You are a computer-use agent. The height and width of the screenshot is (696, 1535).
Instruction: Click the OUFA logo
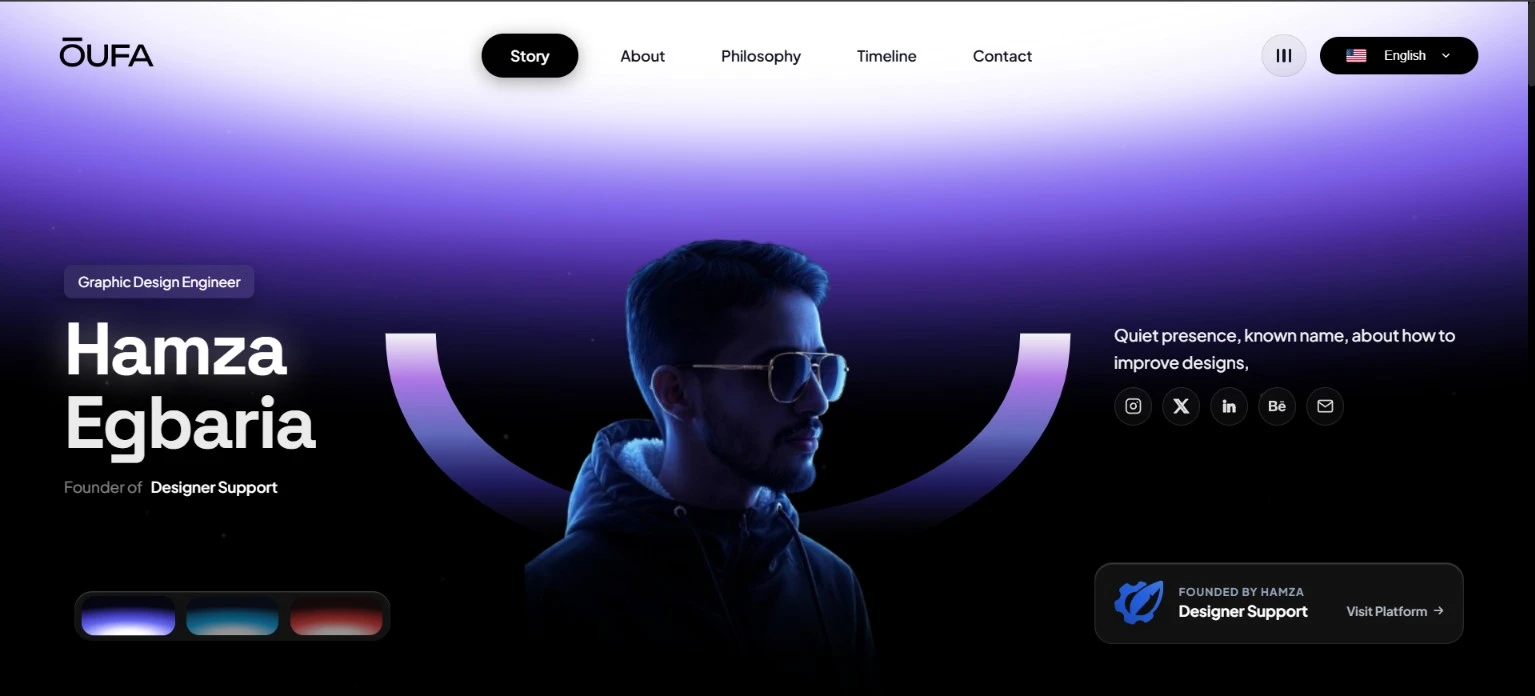coord(106,53)
